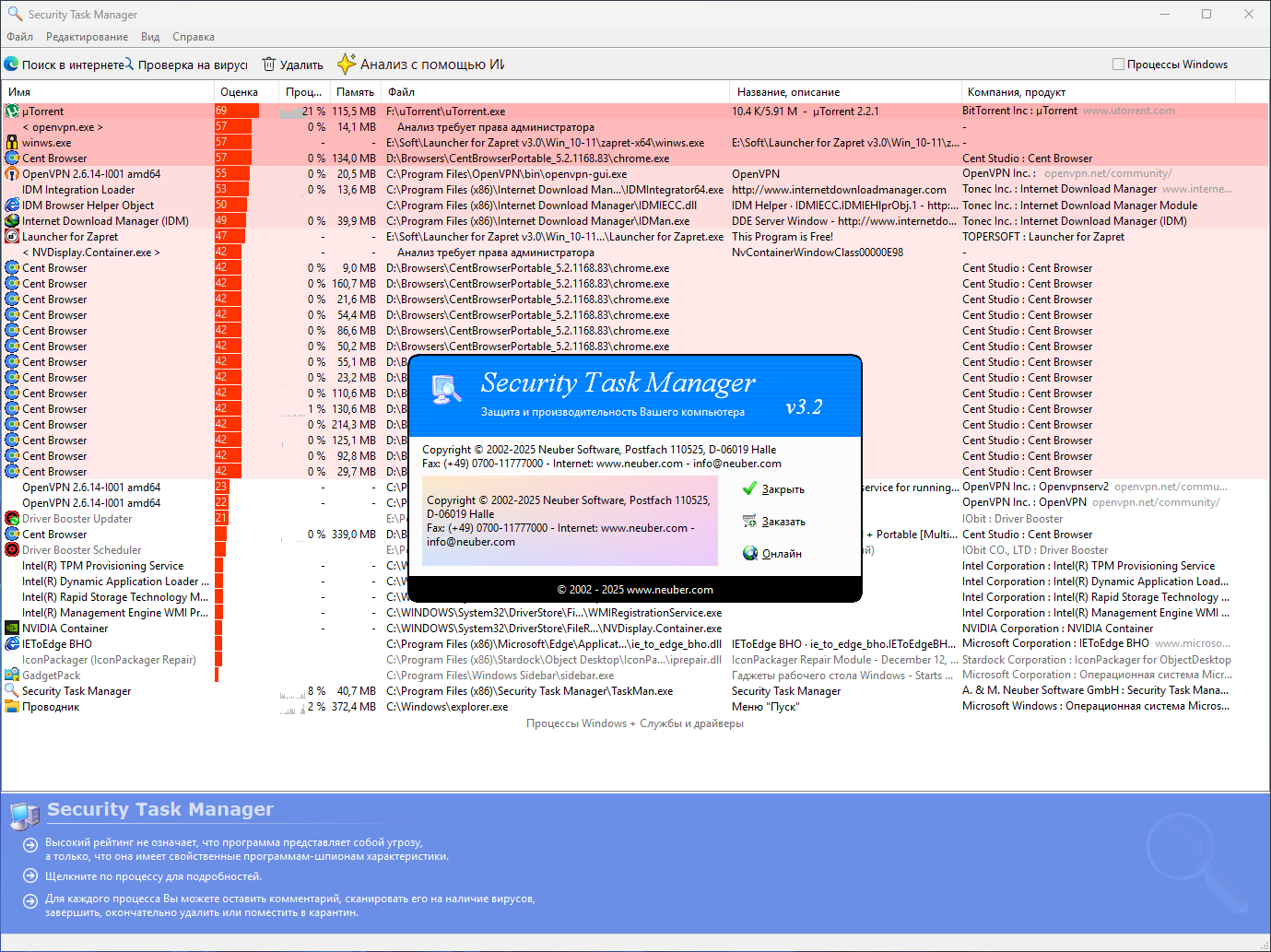Enable the Процессы Windows checkbox
Viewport: 1271px width, 952px height.
click(x=1119, y=65)
